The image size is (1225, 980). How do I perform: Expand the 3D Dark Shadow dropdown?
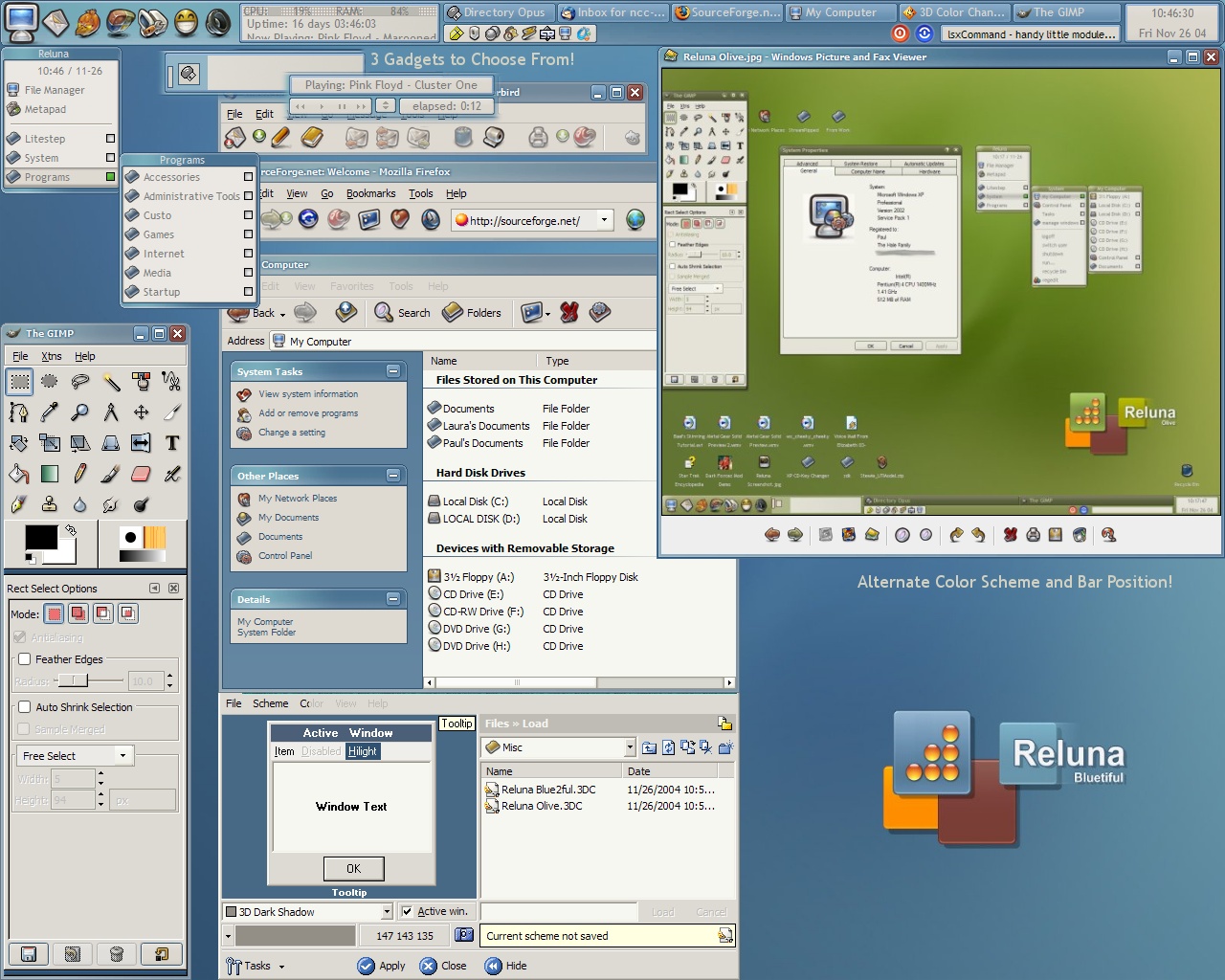click(x=387, y=912)
